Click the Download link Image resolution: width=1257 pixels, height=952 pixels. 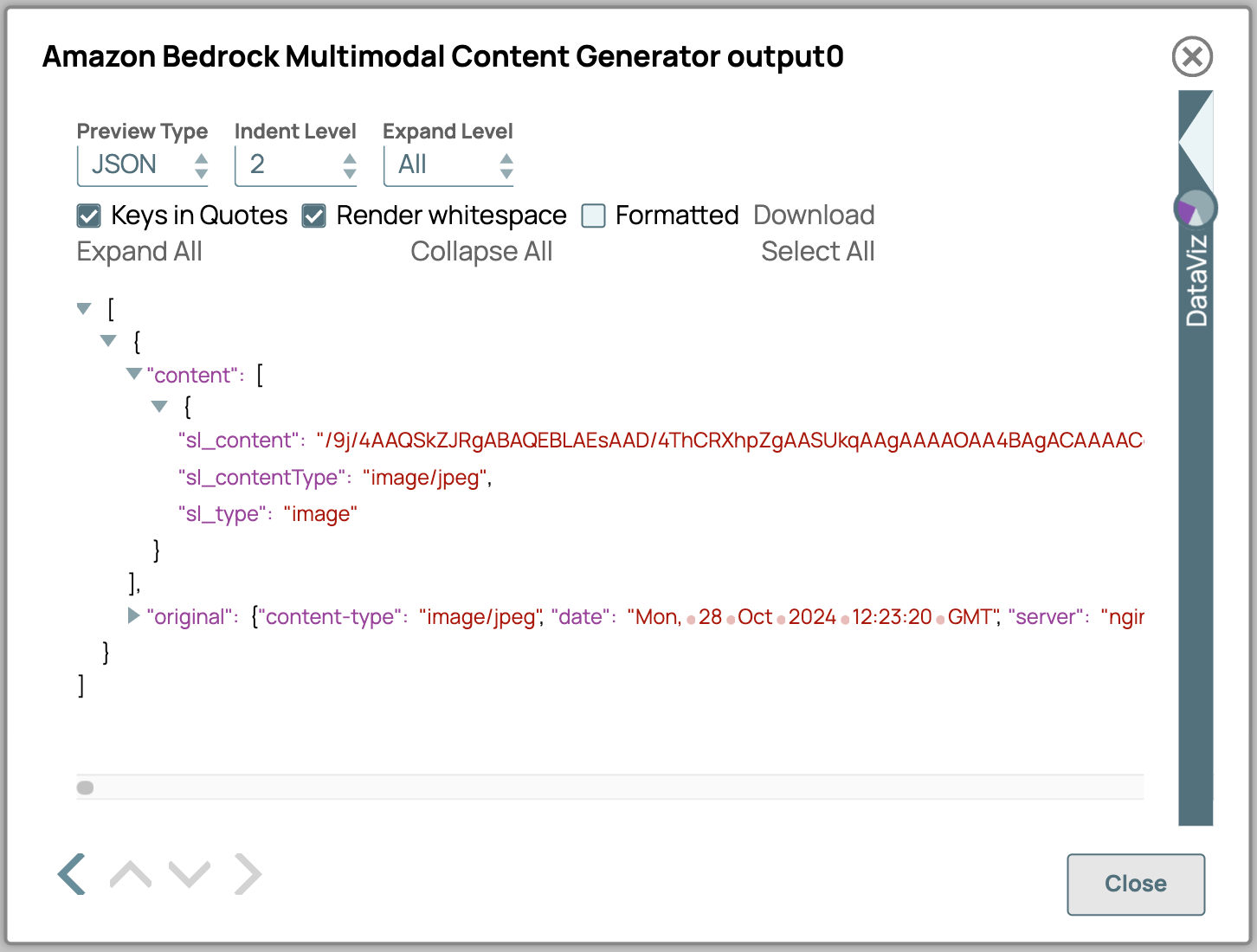pyautogui.click(x=814, y=215)
